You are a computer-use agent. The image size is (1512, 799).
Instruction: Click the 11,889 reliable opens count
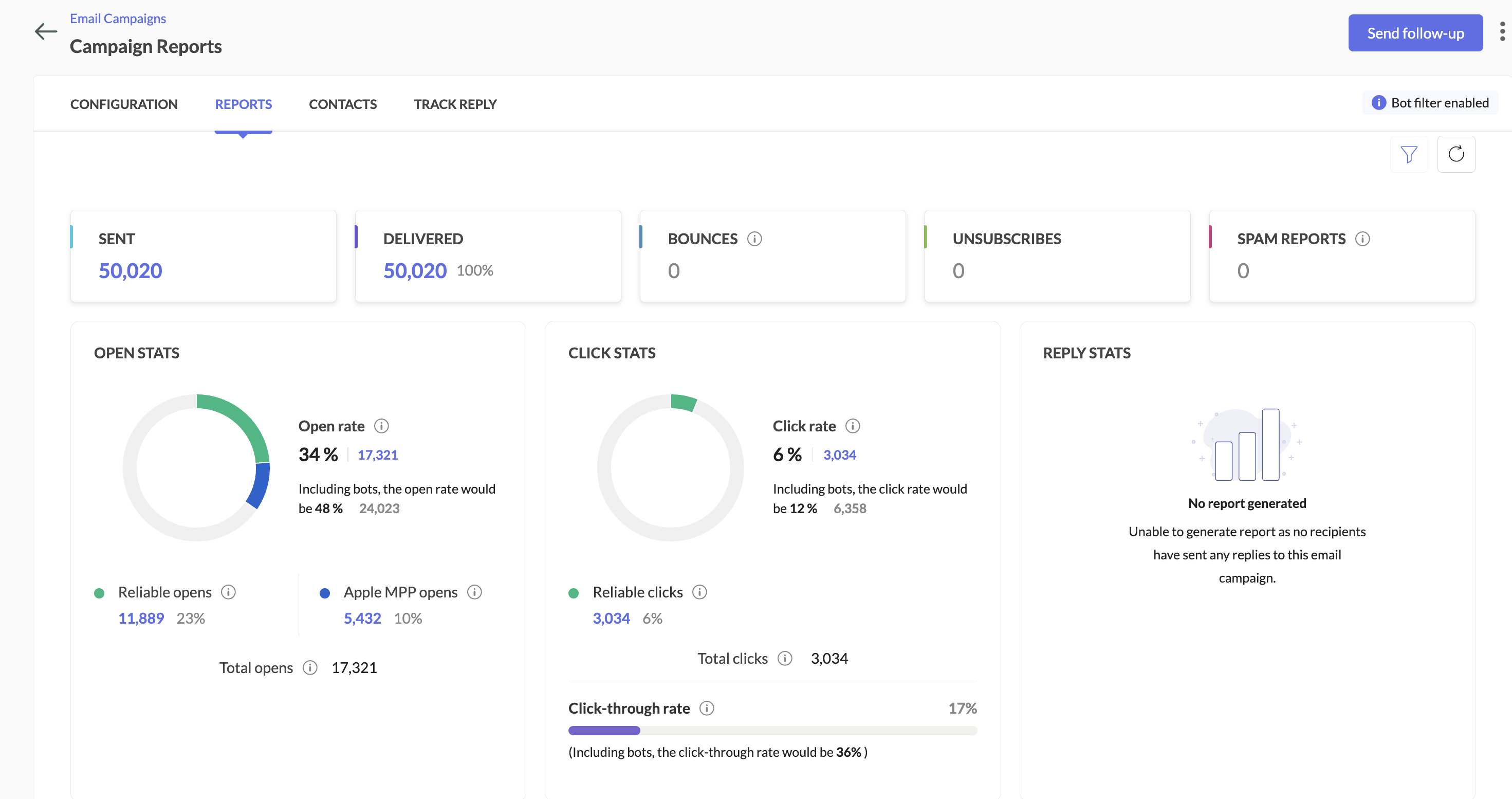[x=141, y=618]
